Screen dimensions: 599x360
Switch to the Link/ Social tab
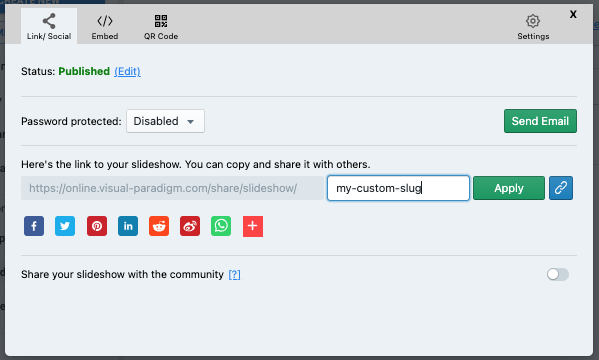(49, 26)
